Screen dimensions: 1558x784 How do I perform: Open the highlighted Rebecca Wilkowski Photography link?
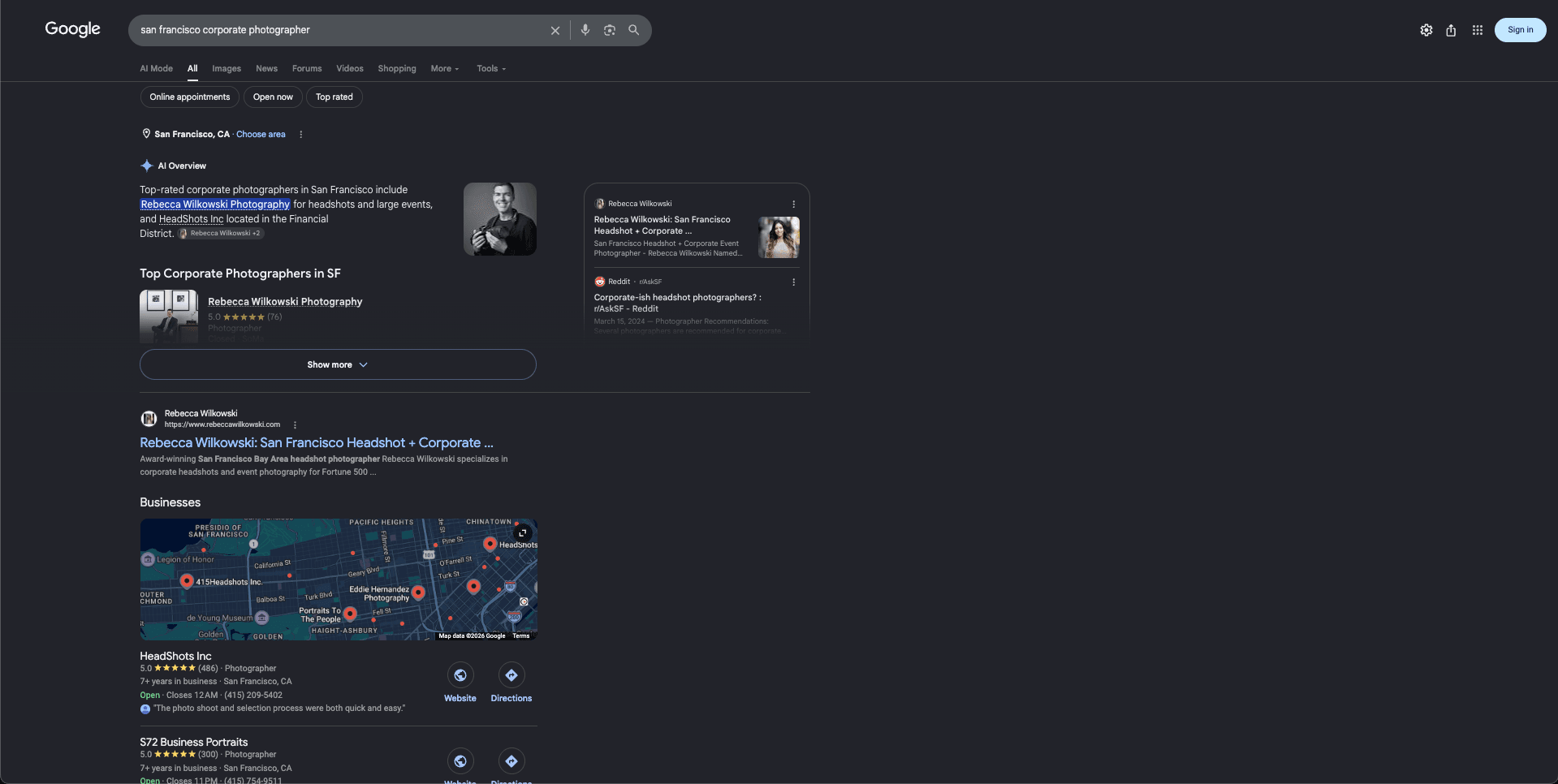coord(215,205)
